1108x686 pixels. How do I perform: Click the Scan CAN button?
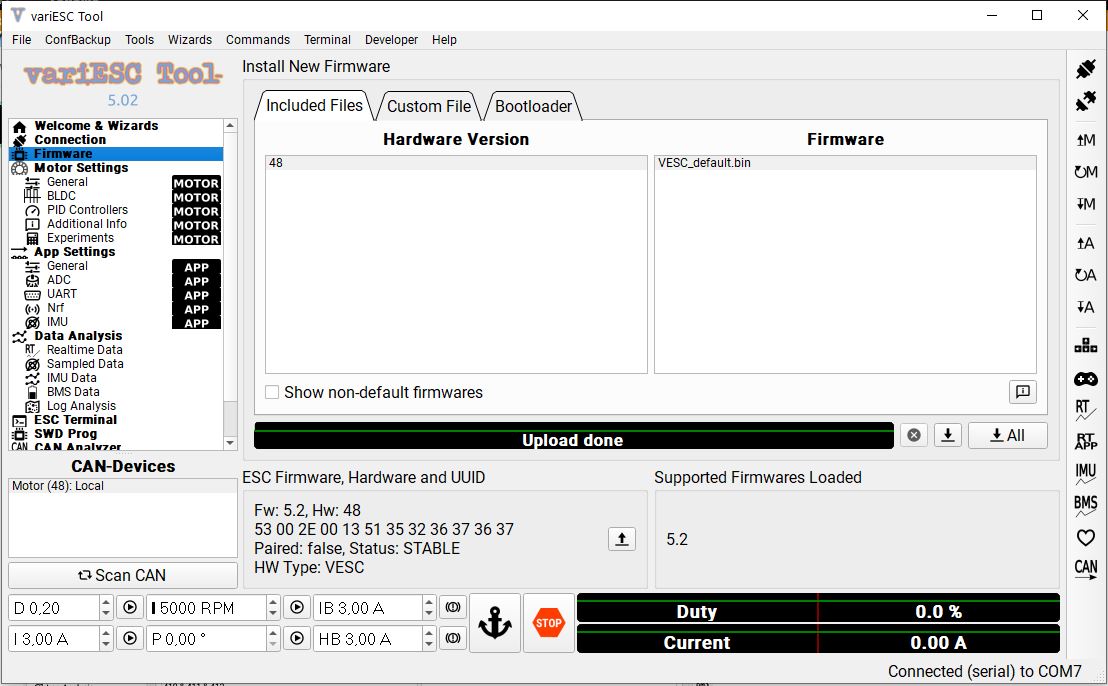point(123,575)
